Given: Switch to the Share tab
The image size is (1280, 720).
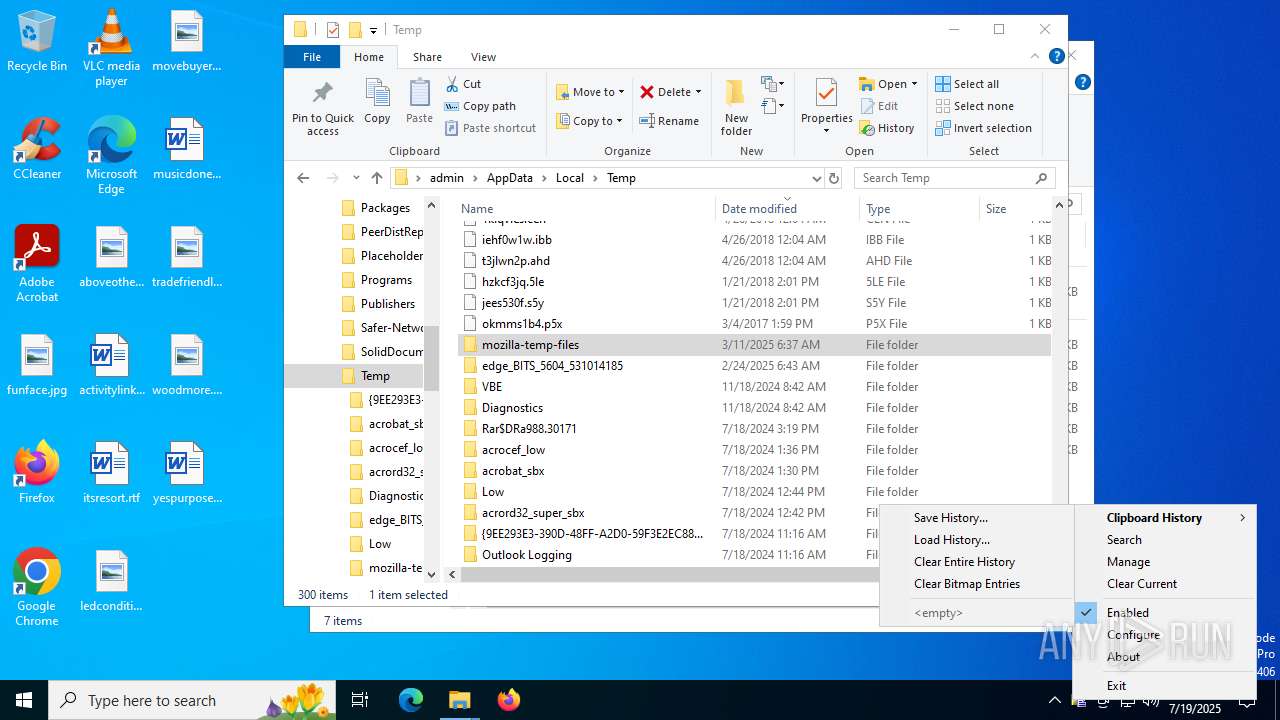Looking at the screenshot, I should coord(427,57).
